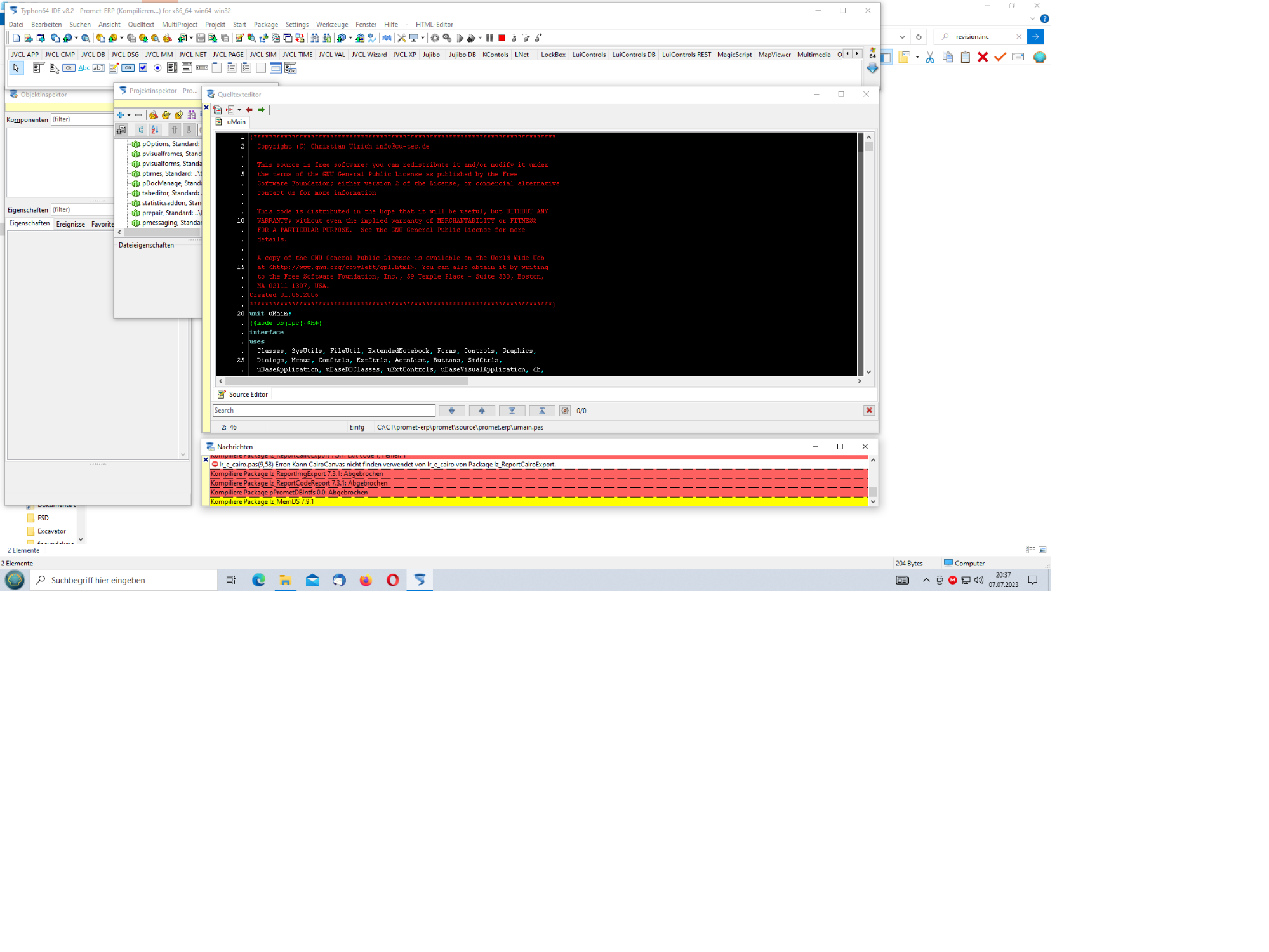
Task: Select pmessaging package in project tree
Action: [x=167, y=223]
